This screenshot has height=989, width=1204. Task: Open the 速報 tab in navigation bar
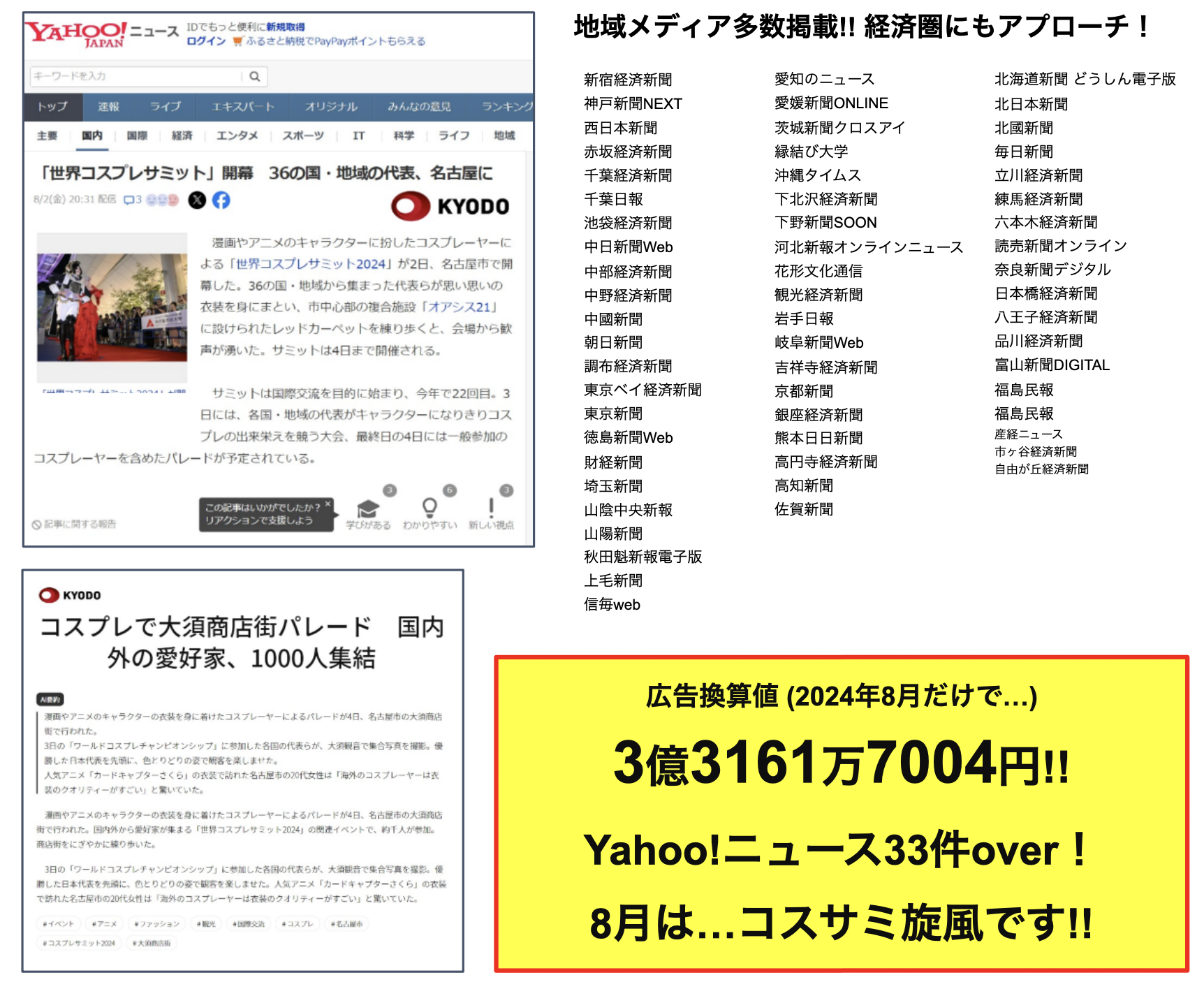pos(108,107)
